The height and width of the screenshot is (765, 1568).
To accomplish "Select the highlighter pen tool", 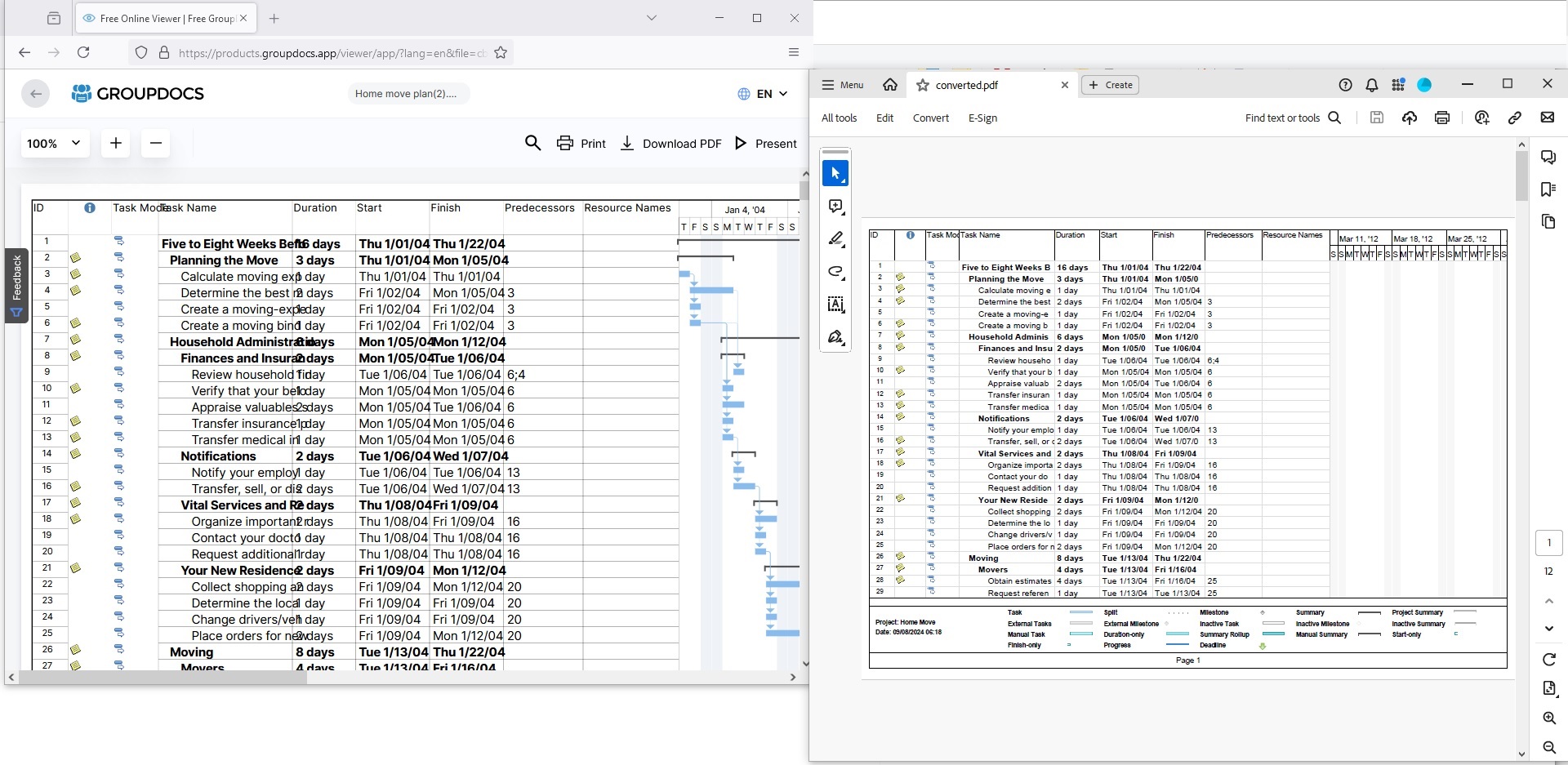I will (x=835, y=239).
